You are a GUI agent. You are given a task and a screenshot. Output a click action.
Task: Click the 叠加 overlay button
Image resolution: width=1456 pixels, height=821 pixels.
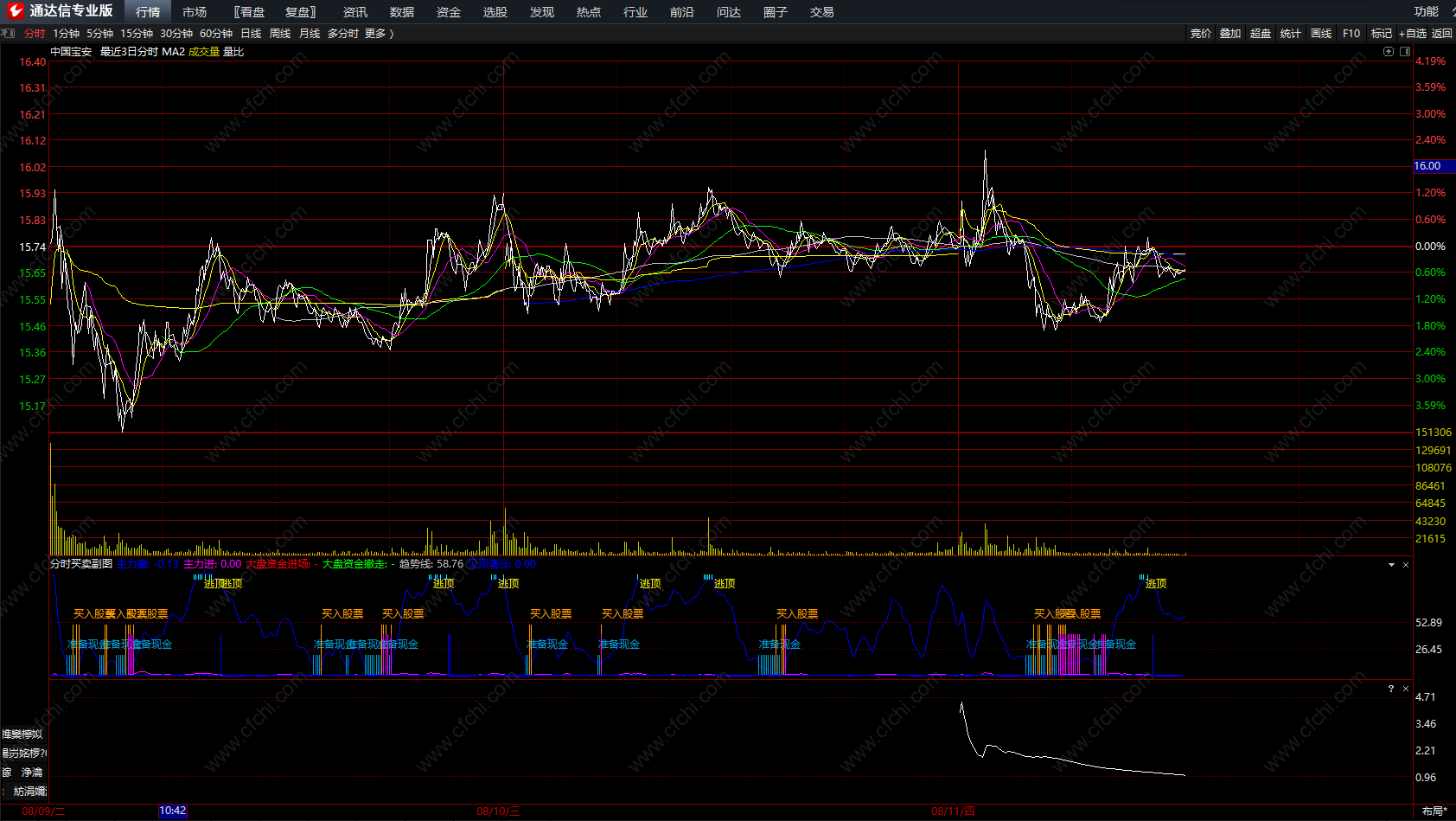pos(1230,34)
